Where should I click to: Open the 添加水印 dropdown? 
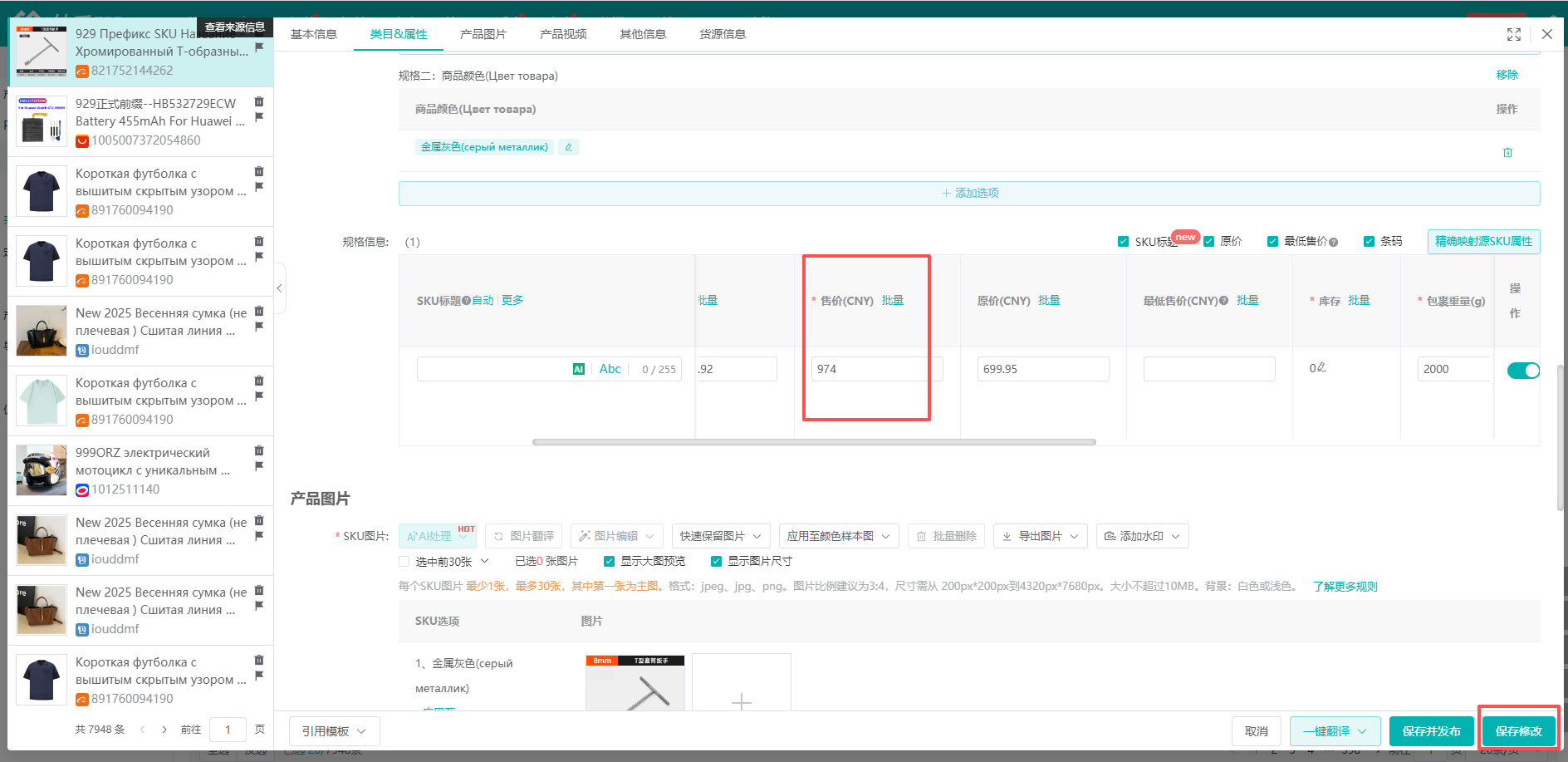point(1142,536)
